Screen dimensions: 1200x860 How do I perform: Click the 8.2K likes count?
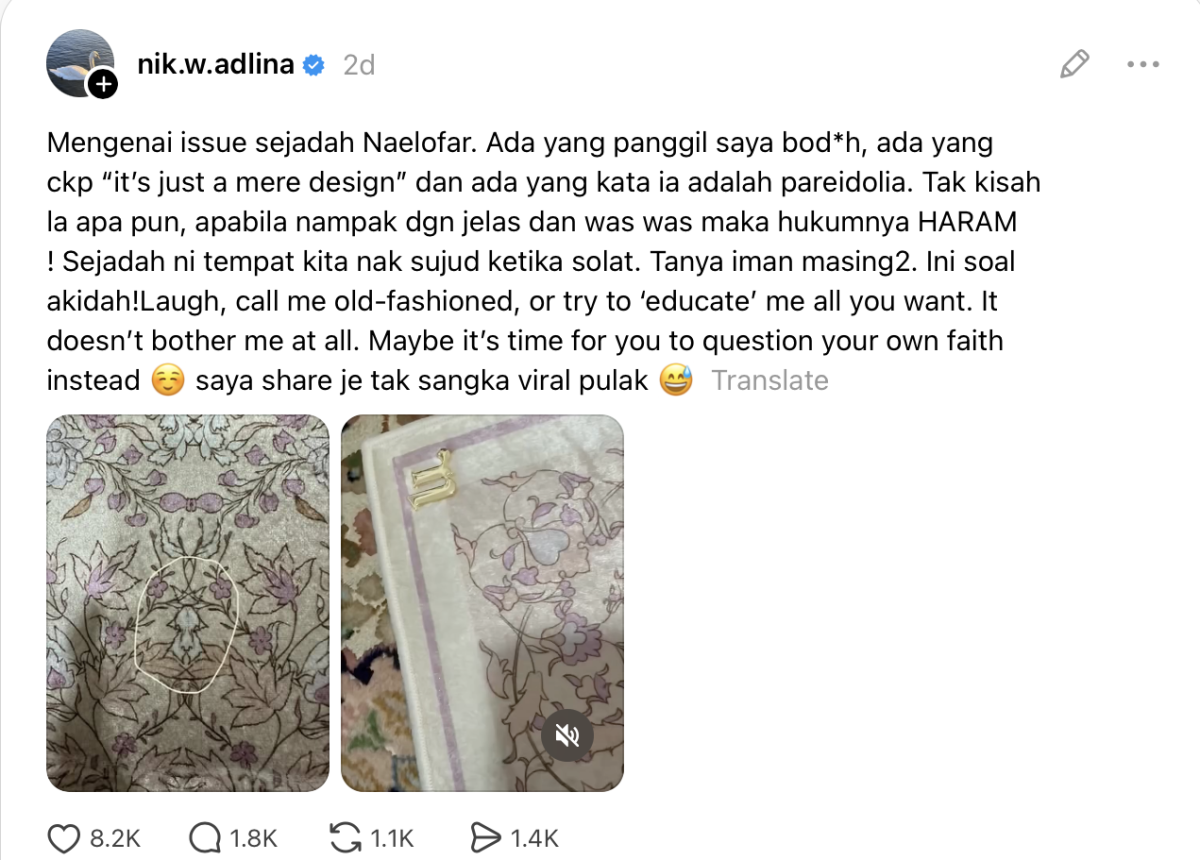pos(114,839)
